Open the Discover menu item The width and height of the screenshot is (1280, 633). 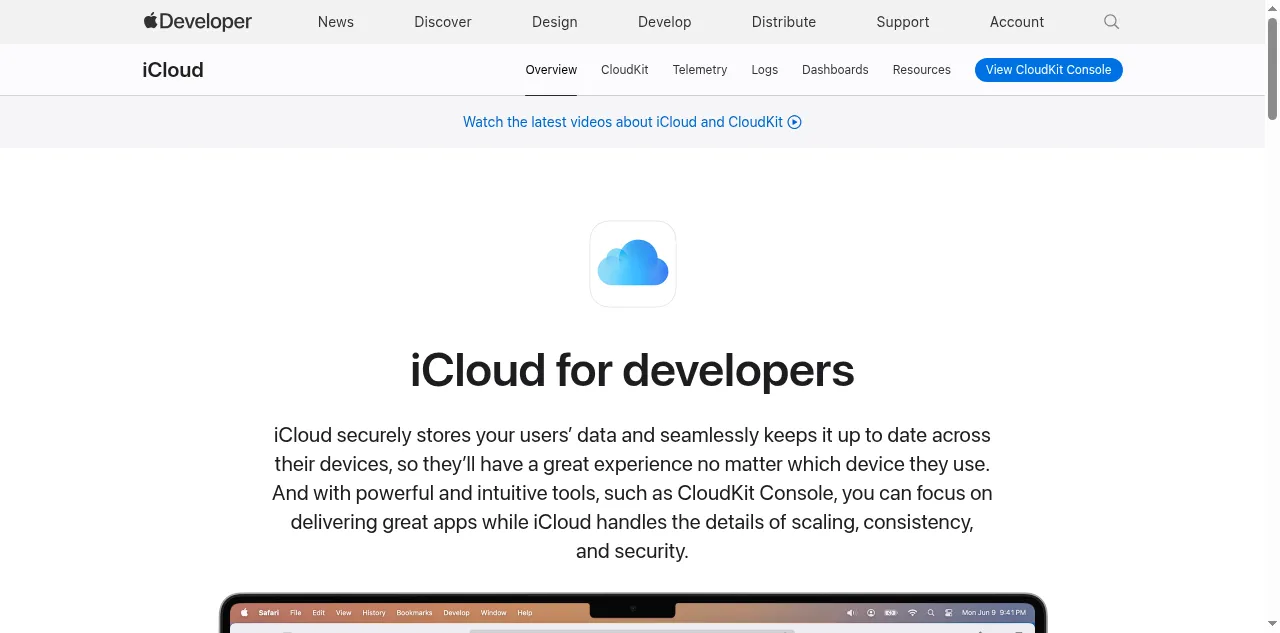pyautogui.click(x=443, y=22)
